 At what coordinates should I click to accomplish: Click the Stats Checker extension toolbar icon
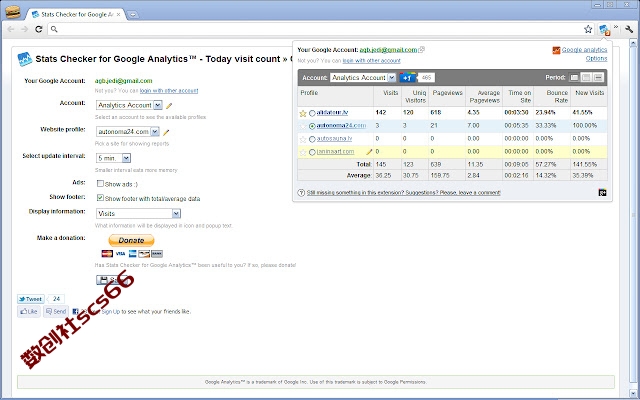[604, 29]
